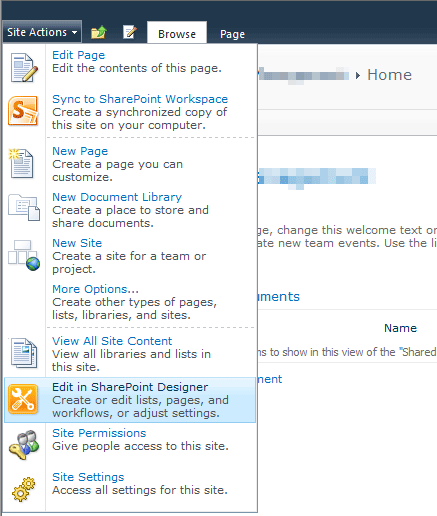Click the View All Site Content icon

point(24,353)
